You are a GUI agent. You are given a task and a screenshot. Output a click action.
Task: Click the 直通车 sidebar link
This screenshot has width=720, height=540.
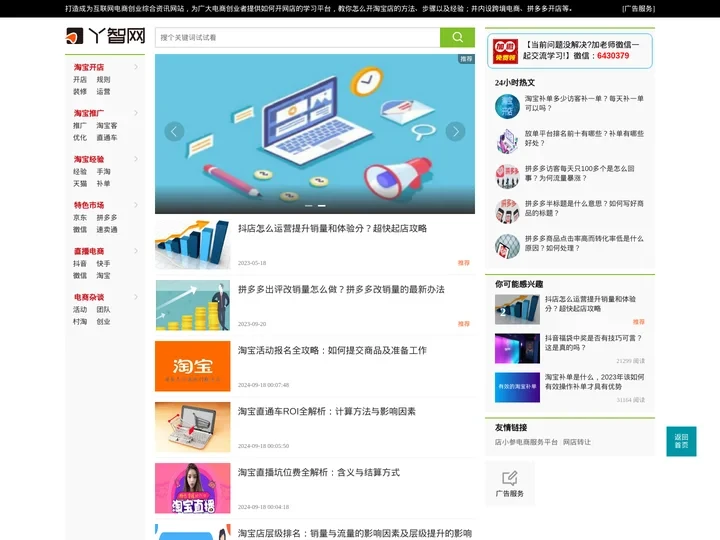[107, 137]
